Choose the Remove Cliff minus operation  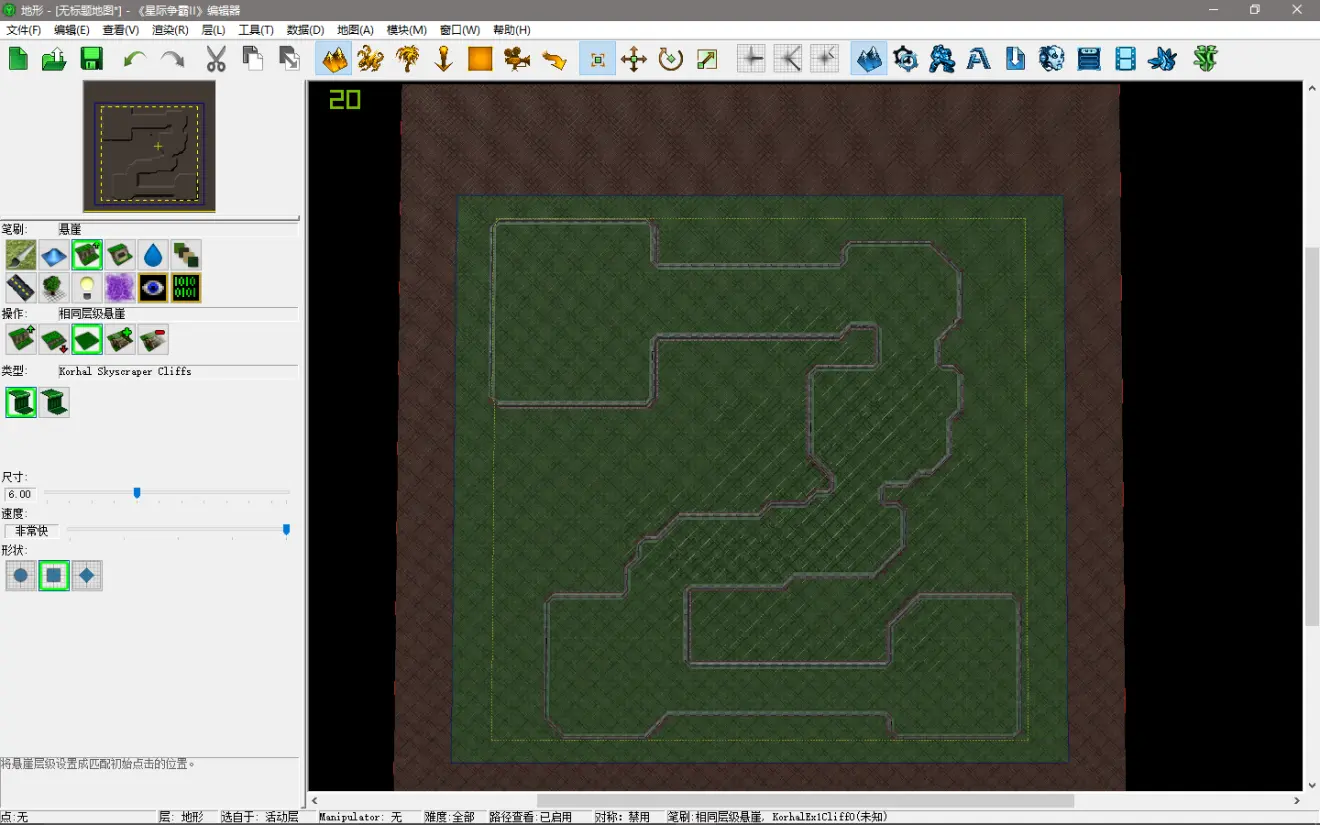click(153, 340)
